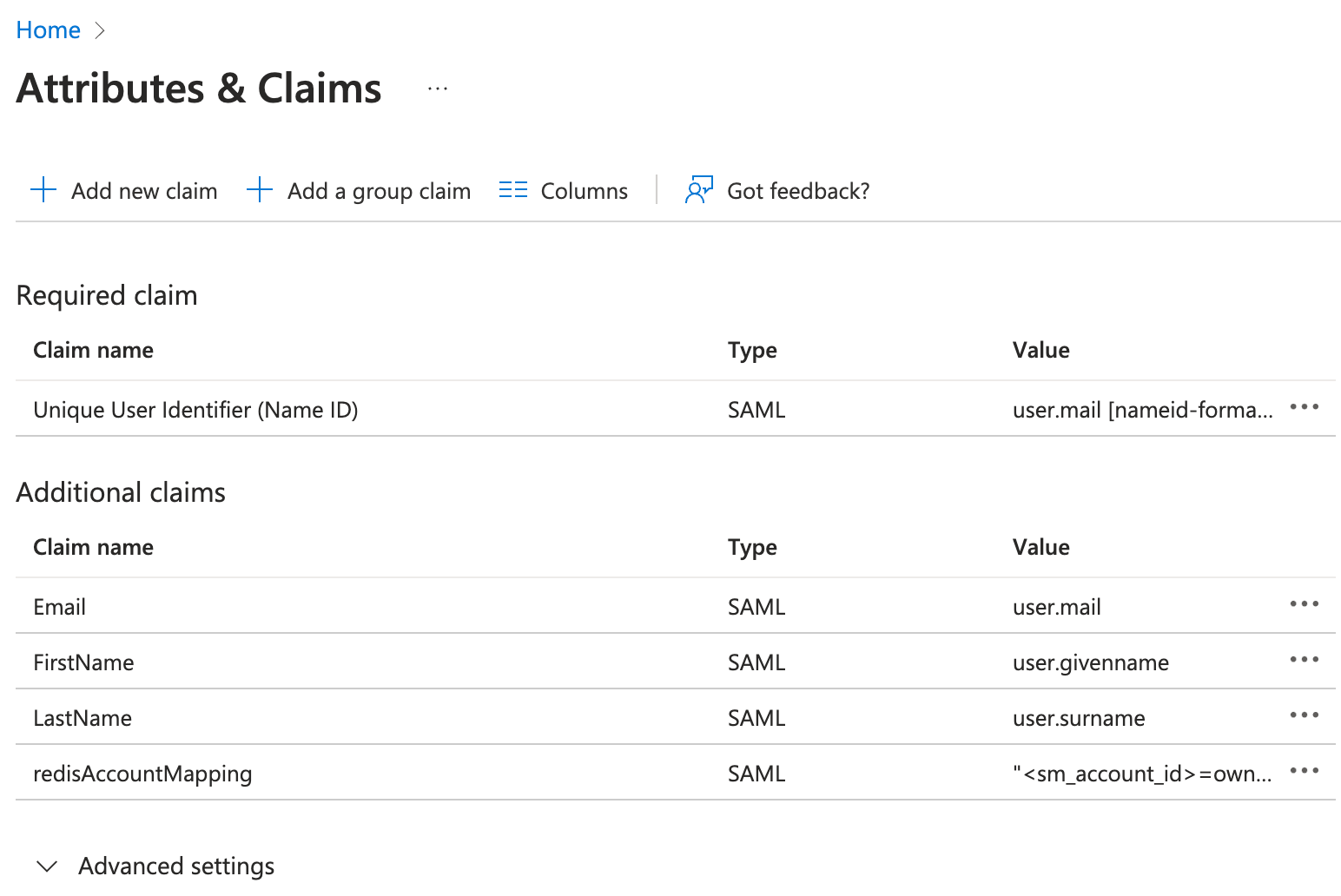This screenshot has width=1341, height=896.
Task: Click the plus icon for Add a group claim
Action: tap(260, 190)
